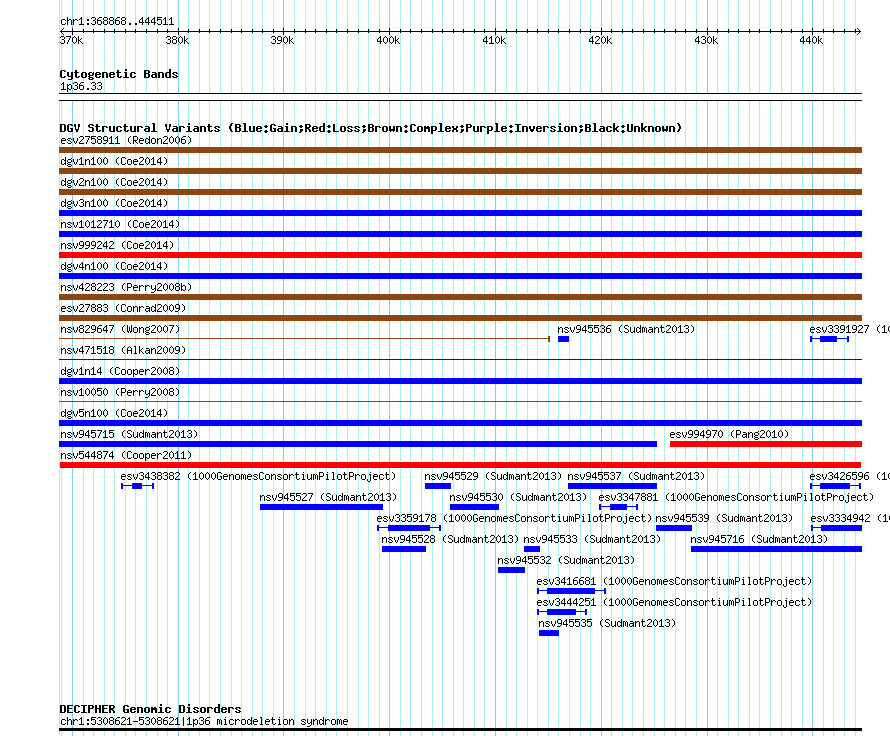
Task: Select nsv945715 (Sudmant2013) gain bar label
Action: (129, 434)
